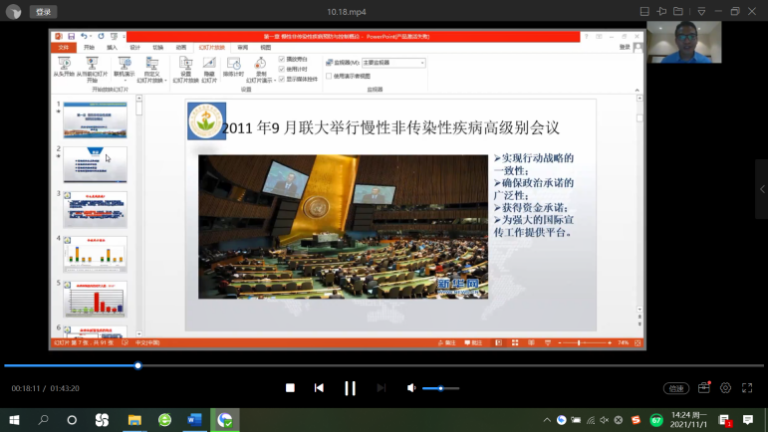Enable the 使用演示者视图 checkbox
The height and width of the screenshot is (432, 768).
[x=329, y=75]
